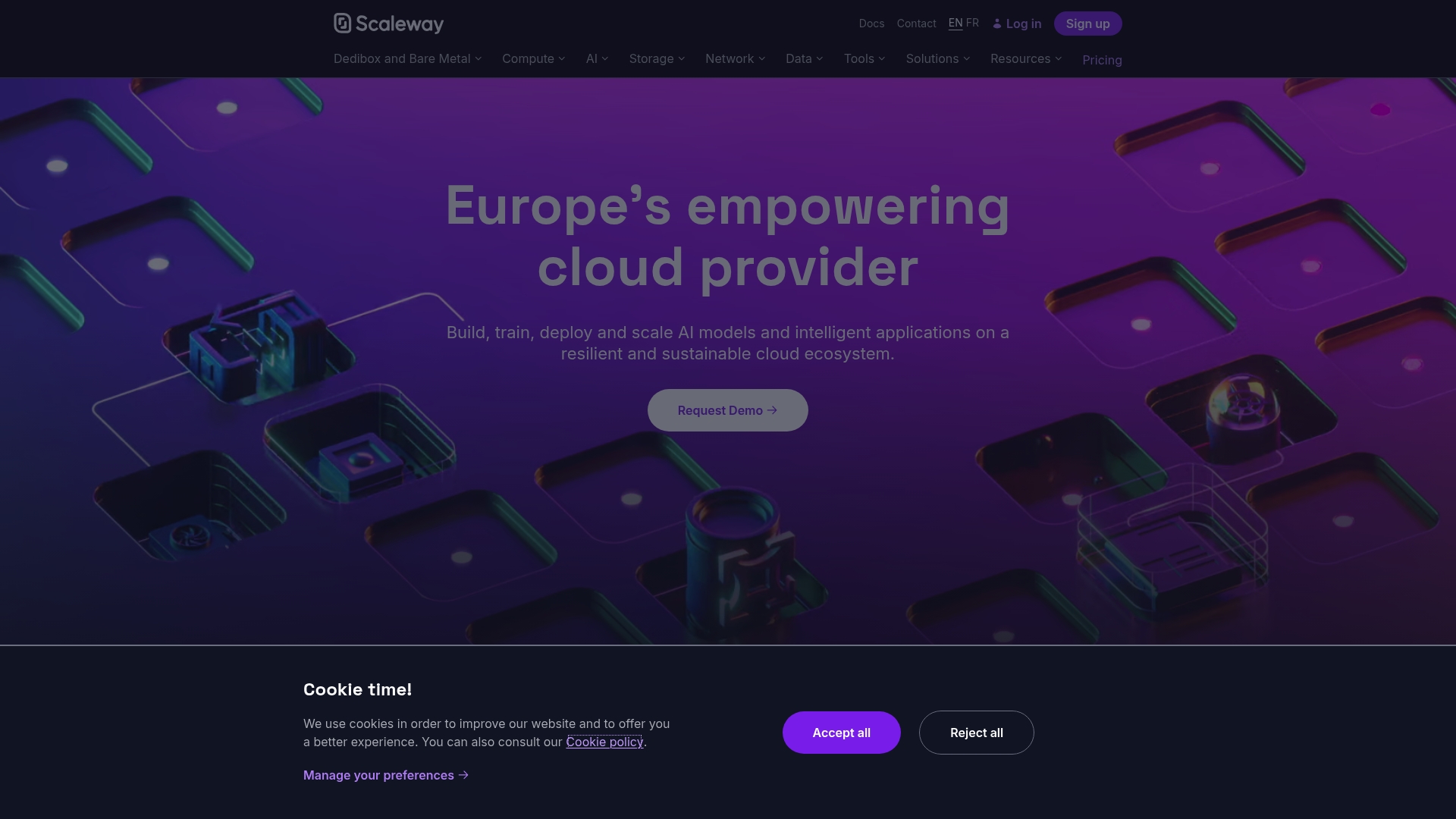This screenshot has width=1456, height=819.
Task: Click the Docs menu item
Action: point(871,22)
